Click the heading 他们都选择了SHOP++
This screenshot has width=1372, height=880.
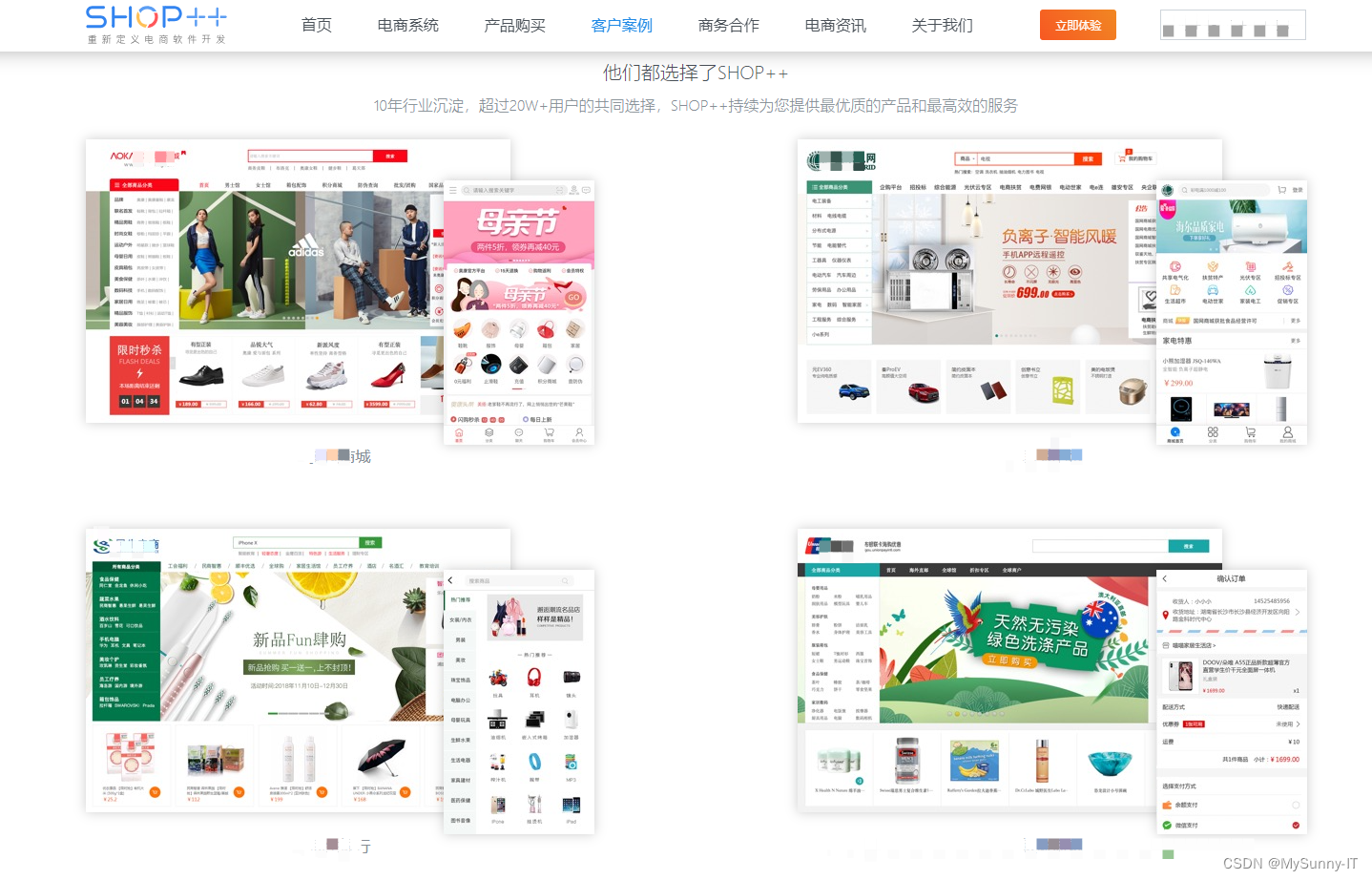coord(696,73)
